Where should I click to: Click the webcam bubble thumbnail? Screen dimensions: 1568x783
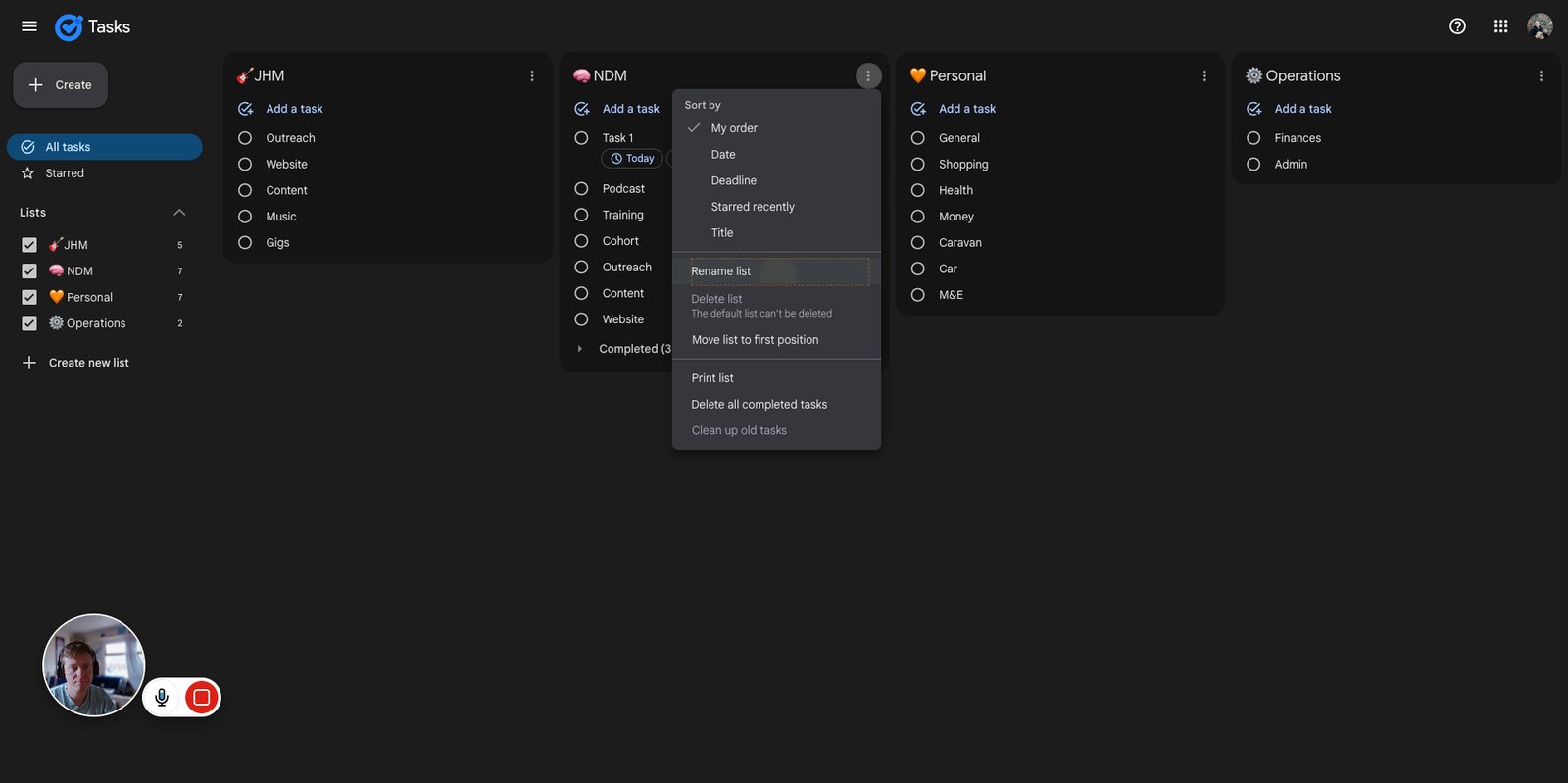click(94, 665)
